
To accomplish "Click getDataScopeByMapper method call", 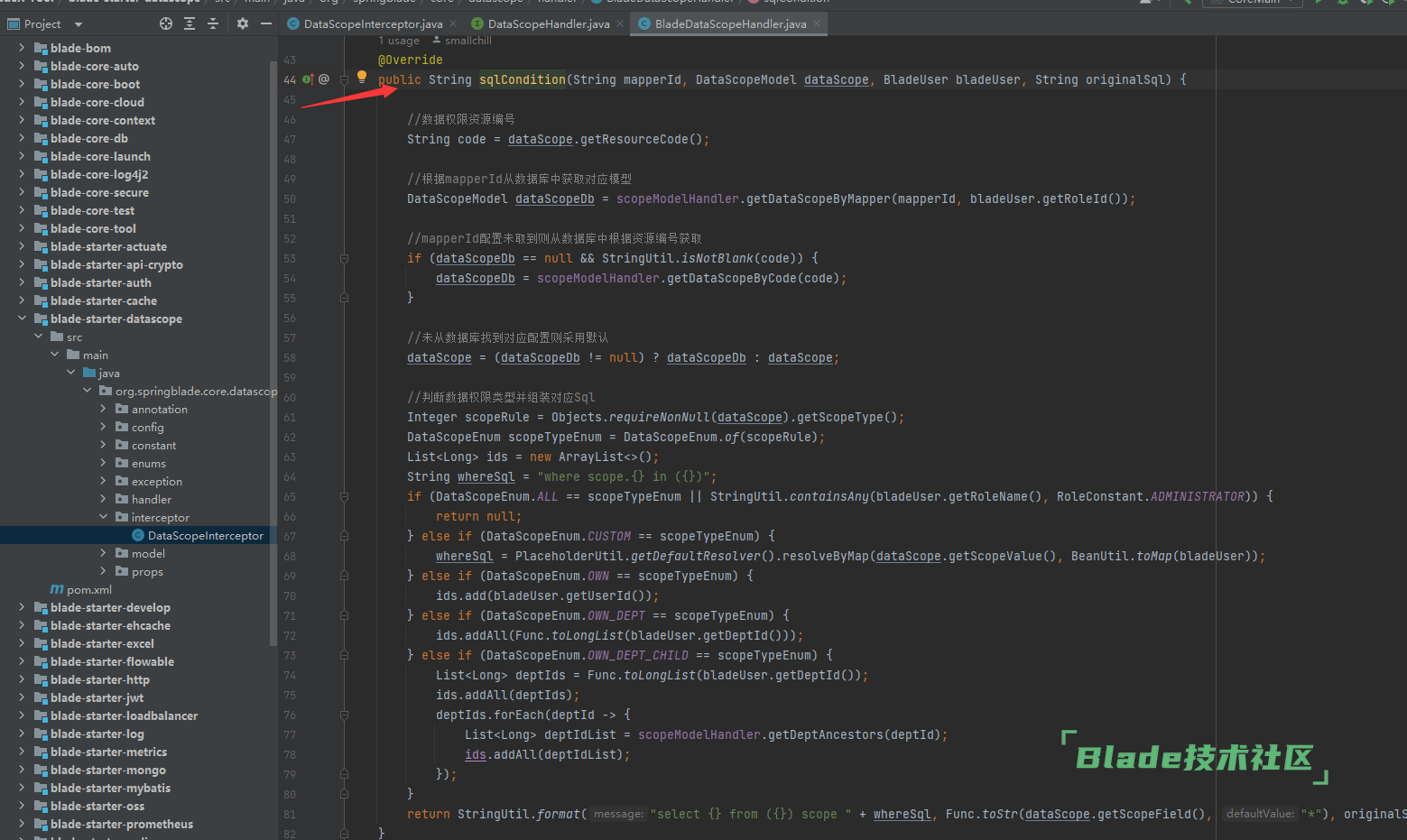I will (819, 198).
